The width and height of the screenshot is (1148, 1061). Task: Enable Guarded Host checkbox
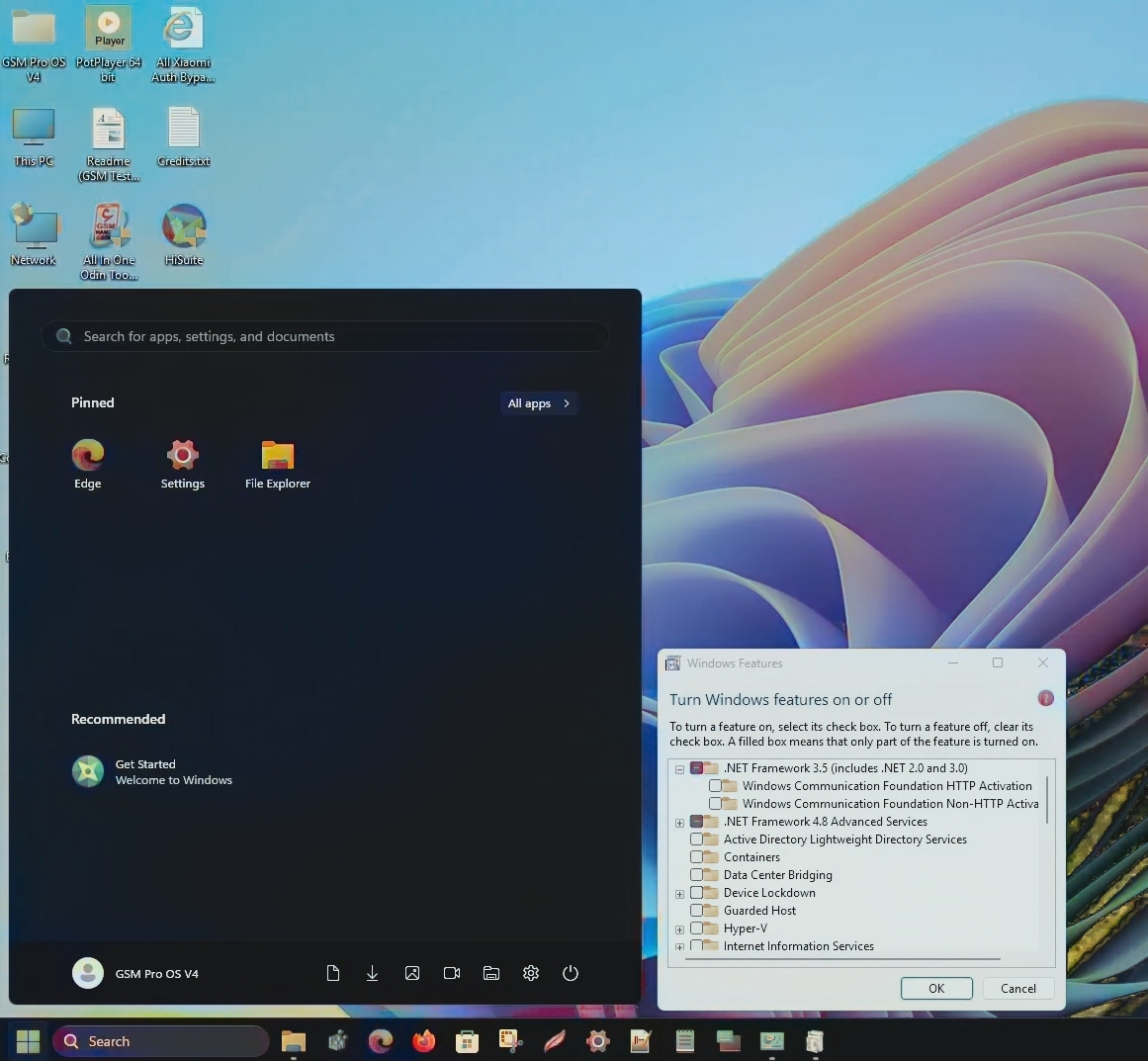696,910
